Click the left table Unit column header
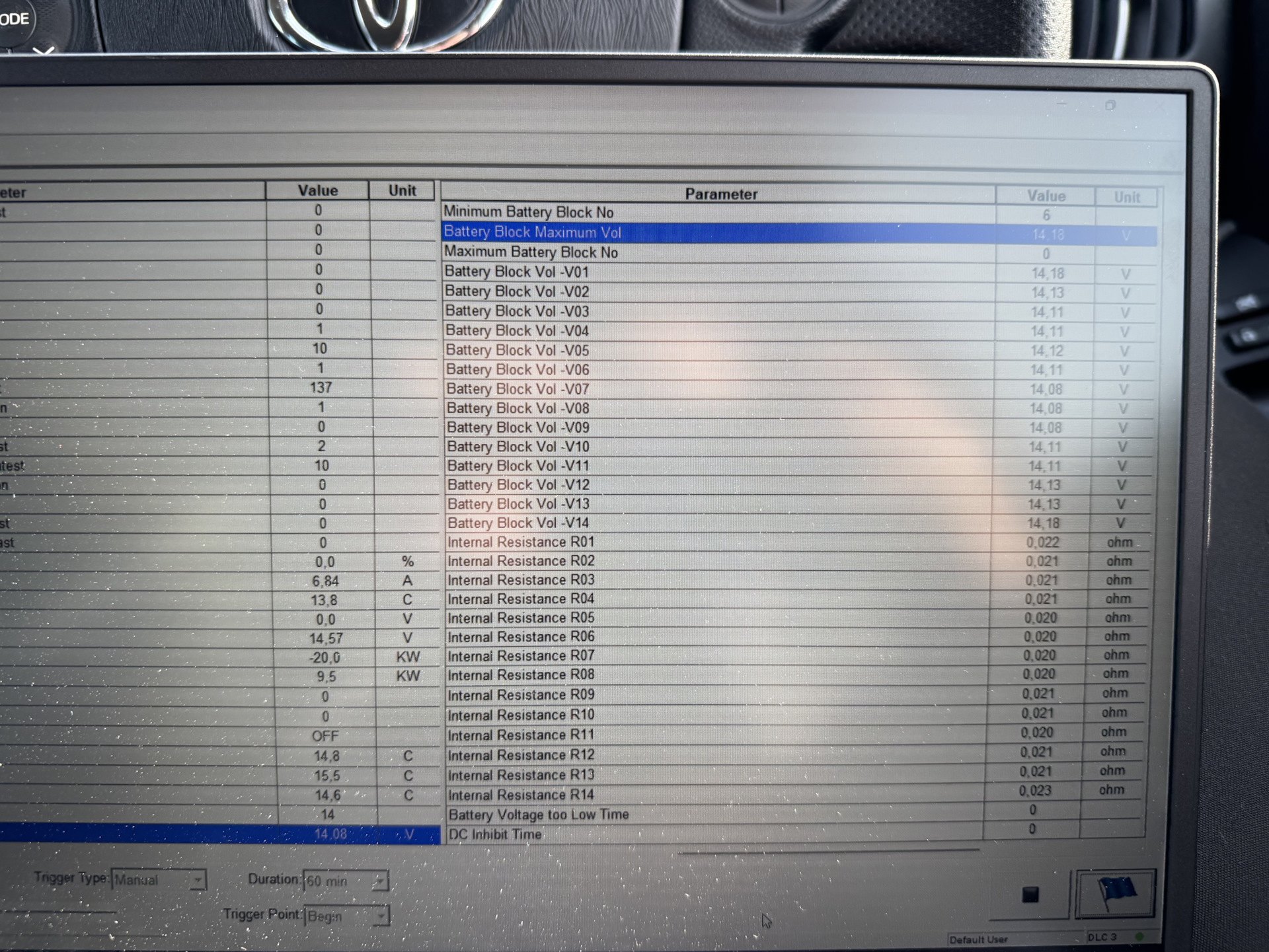Viewport: 1269px width, 952px height. 402,191
